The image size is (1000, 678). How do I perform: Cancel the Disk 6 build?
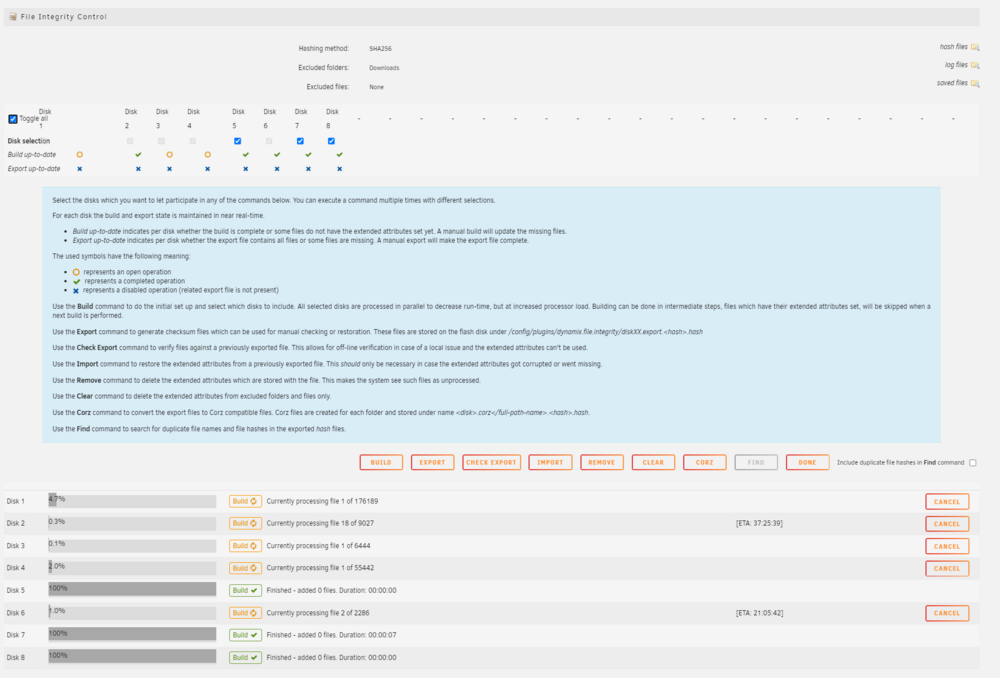pyautogui.click(x=947, y=614)
